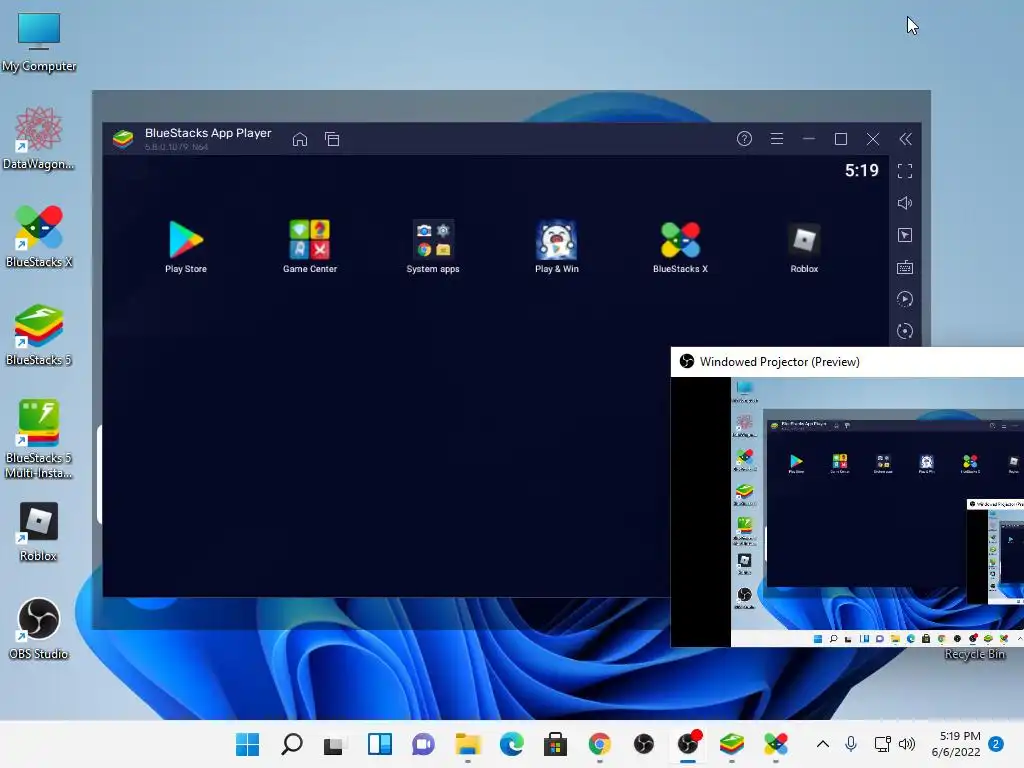Open the Play Store app in BlueStacks

click(x=185, y=247)
